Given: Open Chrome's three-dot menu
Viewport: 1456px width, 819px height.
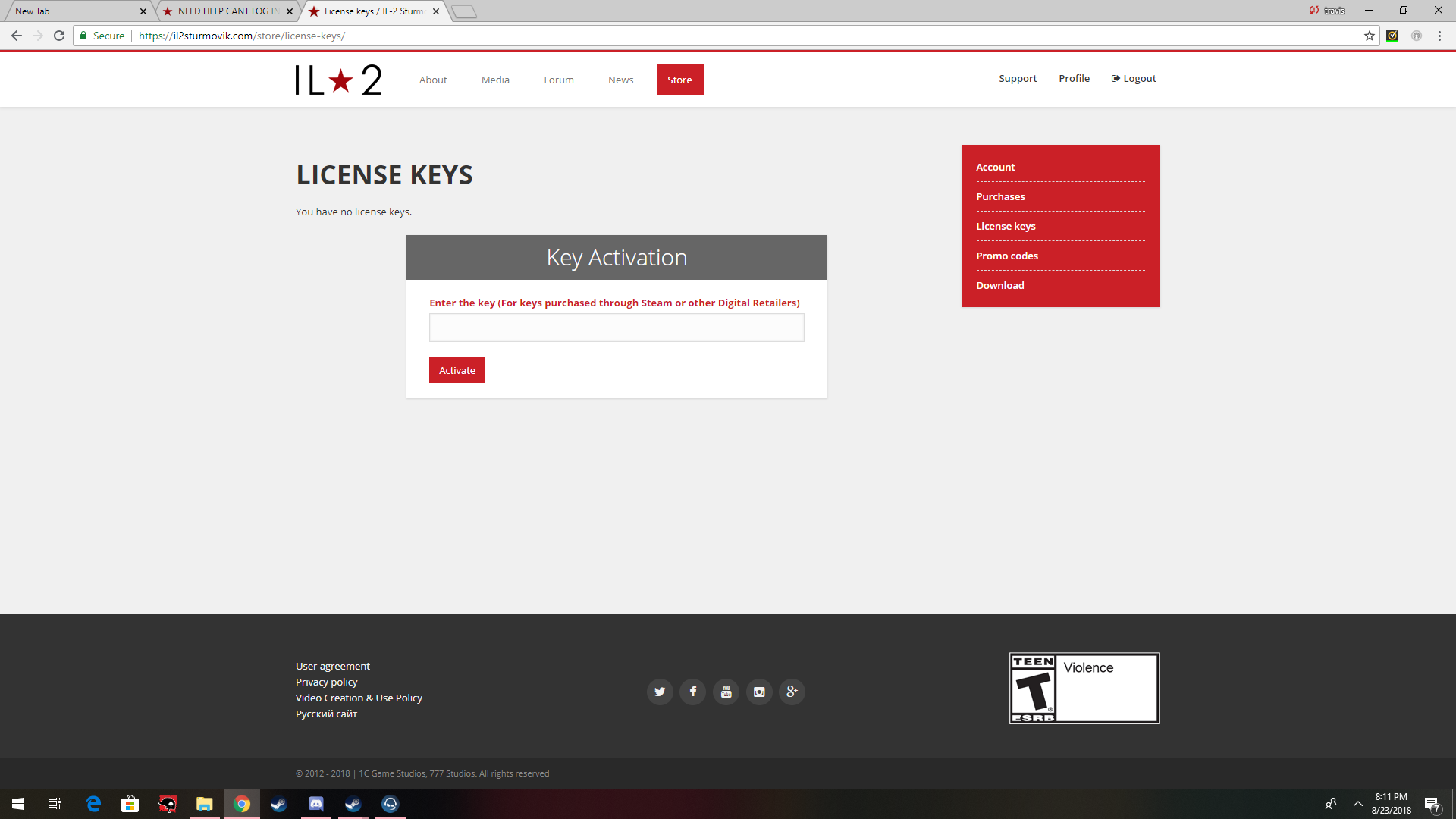Looking at the screenshot, I should pyautogui.click(x=1439, y=36).
